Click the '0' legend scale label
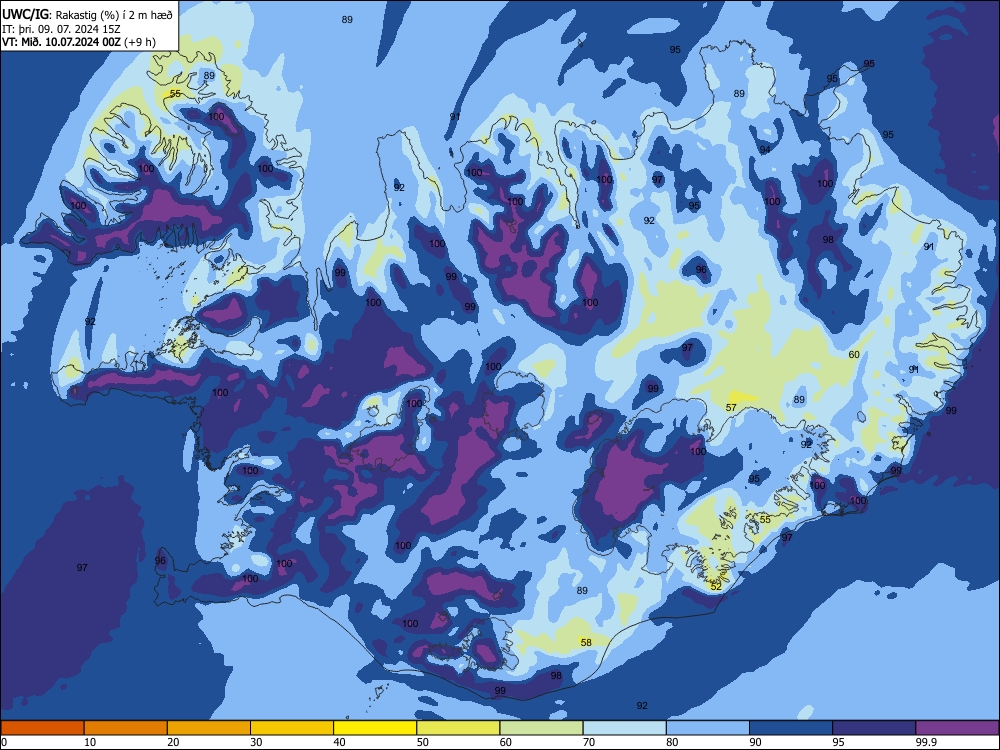1000x750 pixels. click(x=4, y=742)
